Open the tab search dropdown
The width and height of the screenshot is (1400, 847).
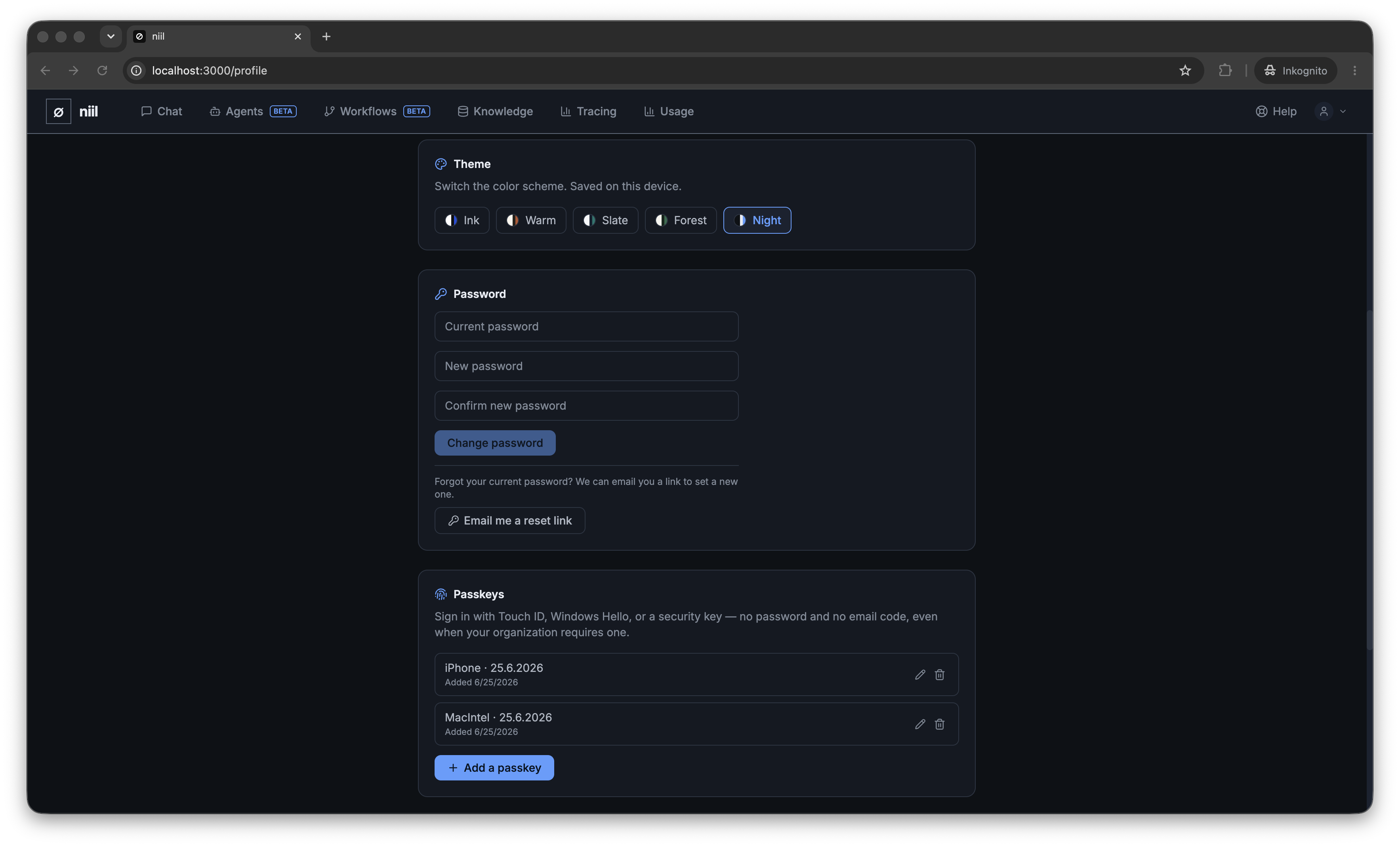[x=111, y=36]
